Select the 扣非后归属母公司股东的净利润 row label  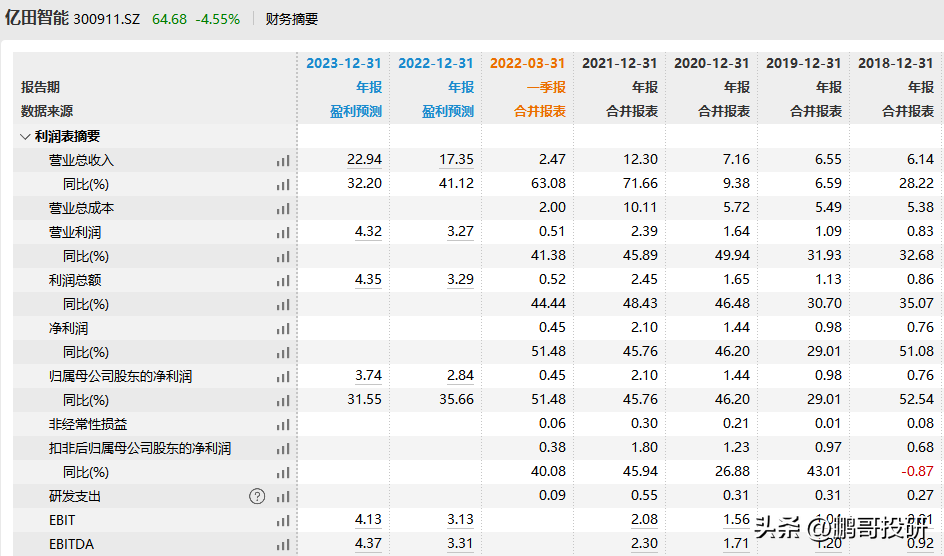coord(140,449)
